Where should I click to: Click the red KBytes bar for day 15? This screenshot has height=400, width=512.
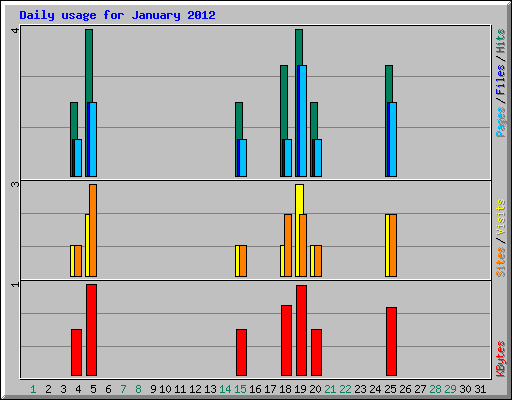pos(241,352)
